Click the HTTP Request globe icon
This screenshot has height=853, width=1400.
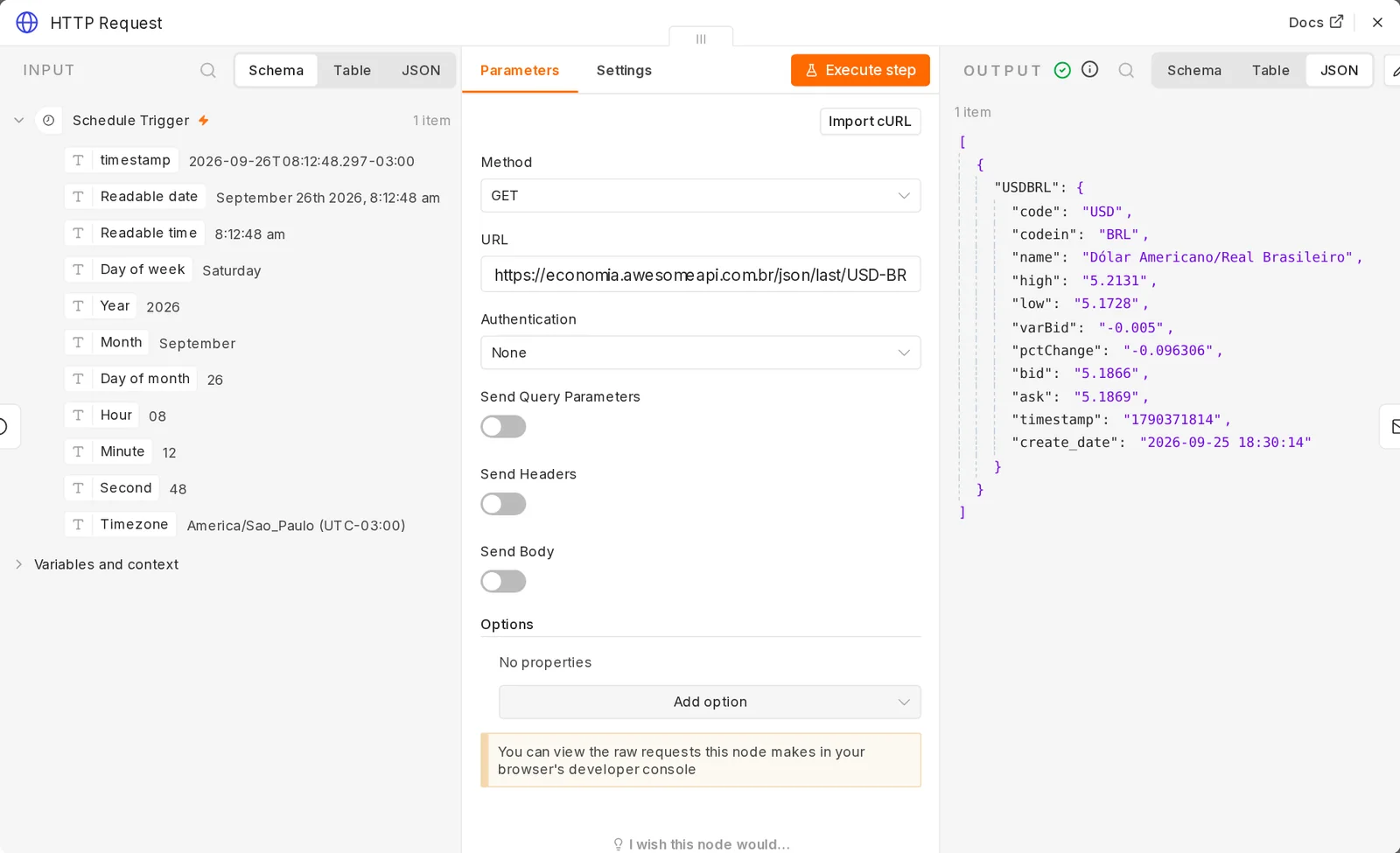click(27, 23)
